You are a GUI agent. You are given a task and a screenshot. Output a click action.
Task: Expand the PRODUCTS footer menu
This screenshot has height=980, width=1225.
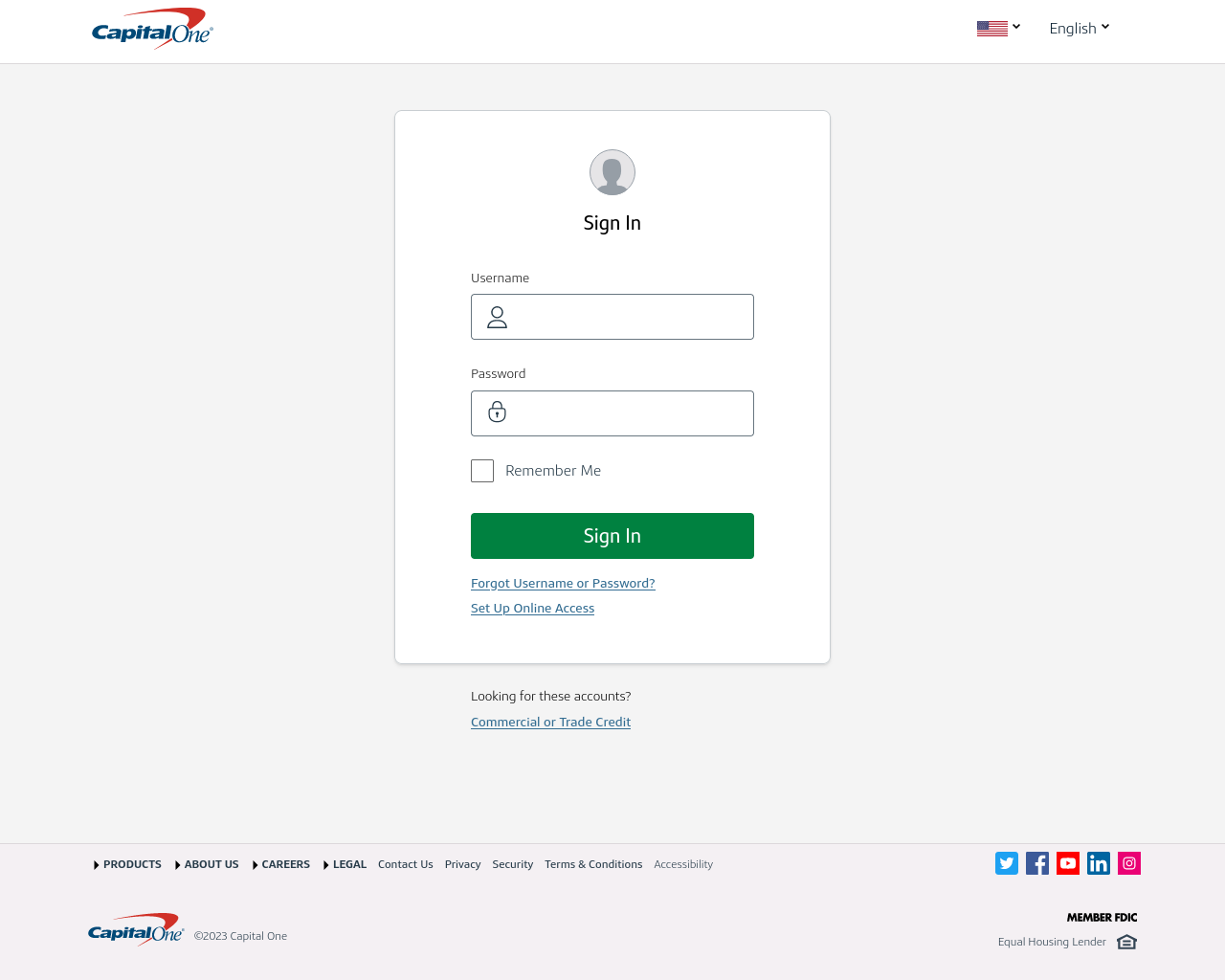(x=127, y=864)
